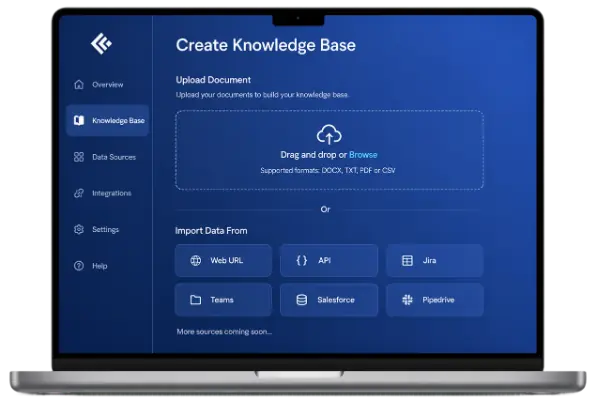Click 'More sources coming soon...' text
This screenshot has height=400, width=596.
pyautogui.click(x=224, y=332)
